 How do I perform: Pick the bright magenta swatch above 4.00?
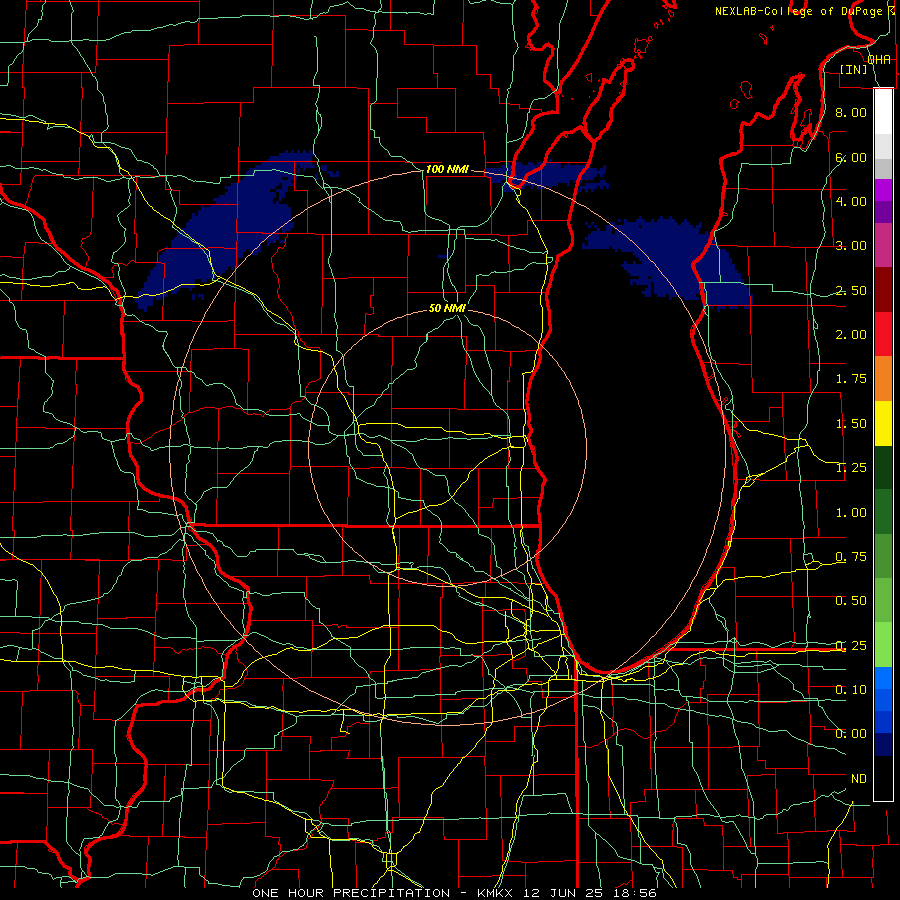pos(883,190)
